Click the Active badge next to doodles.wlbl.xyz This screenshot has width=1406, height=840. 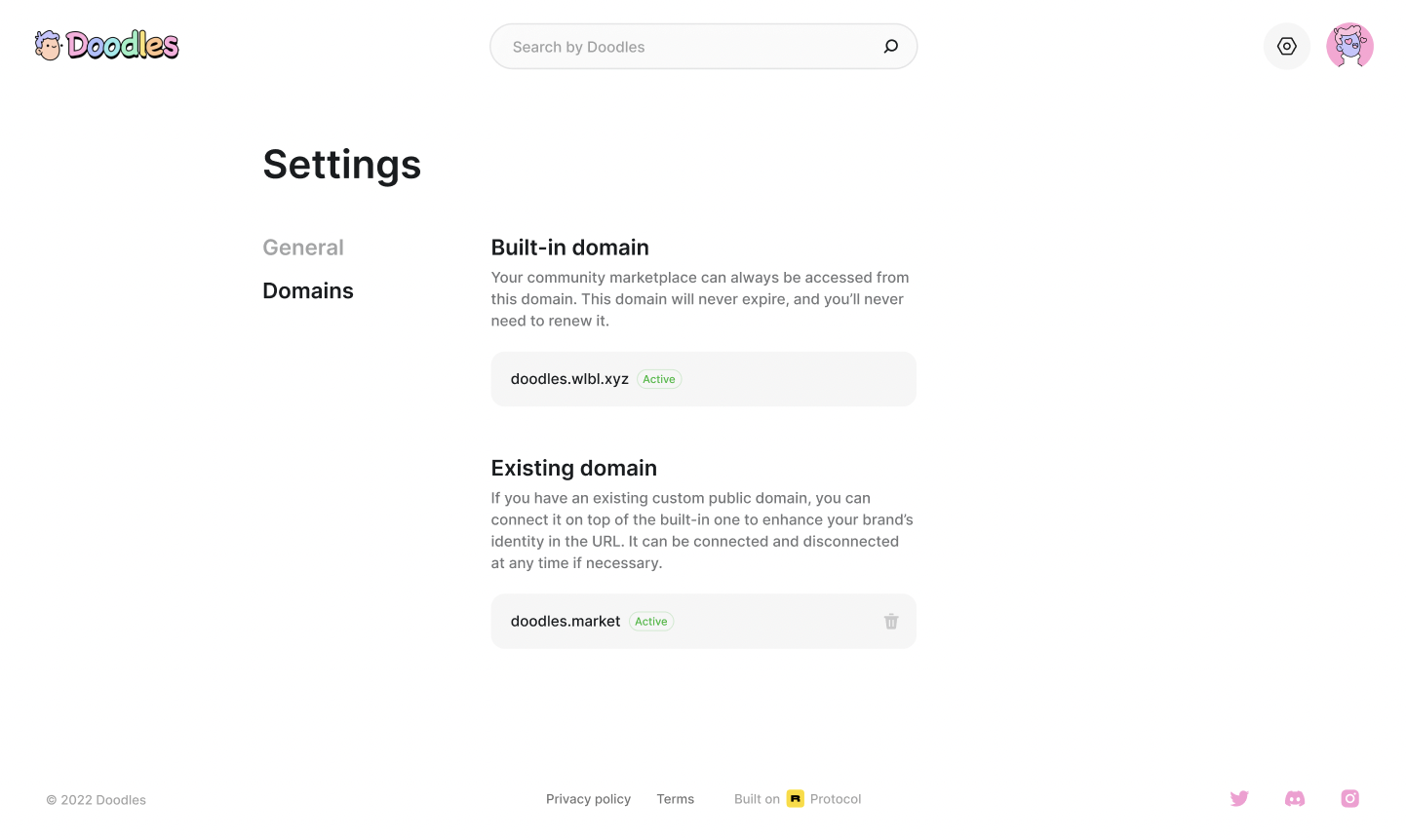tap(659, 379)
